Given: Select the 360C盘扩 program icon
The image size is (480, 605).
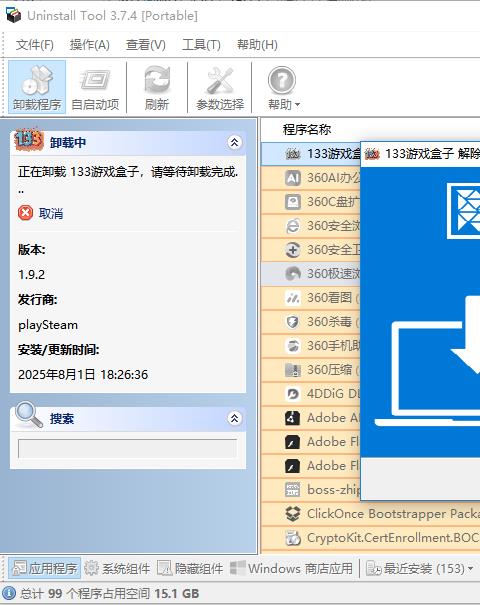Looking at the screenshot, I should coord(292,202).
